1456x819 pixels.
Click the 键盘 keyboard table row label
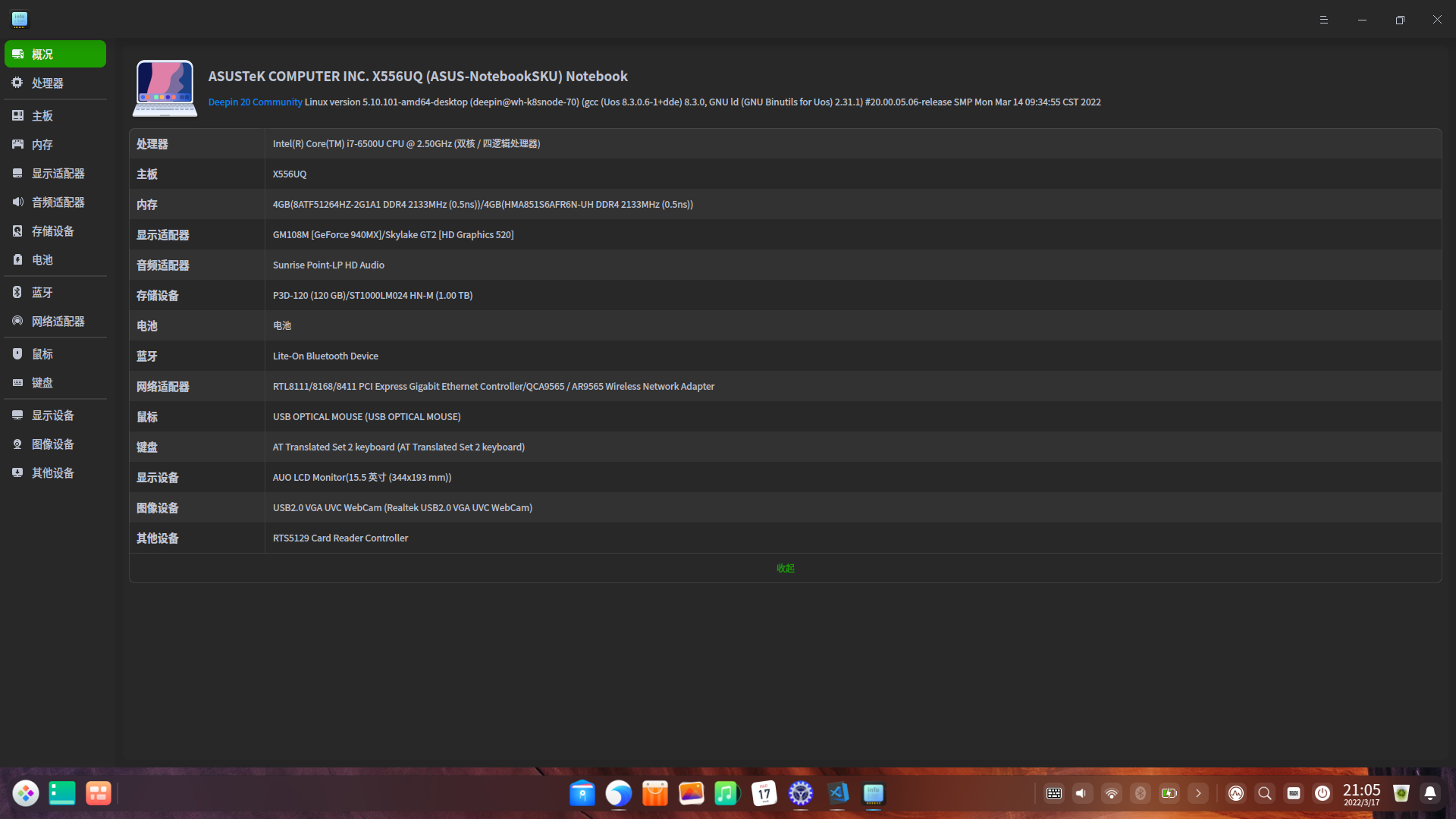[x=147, y=447]
